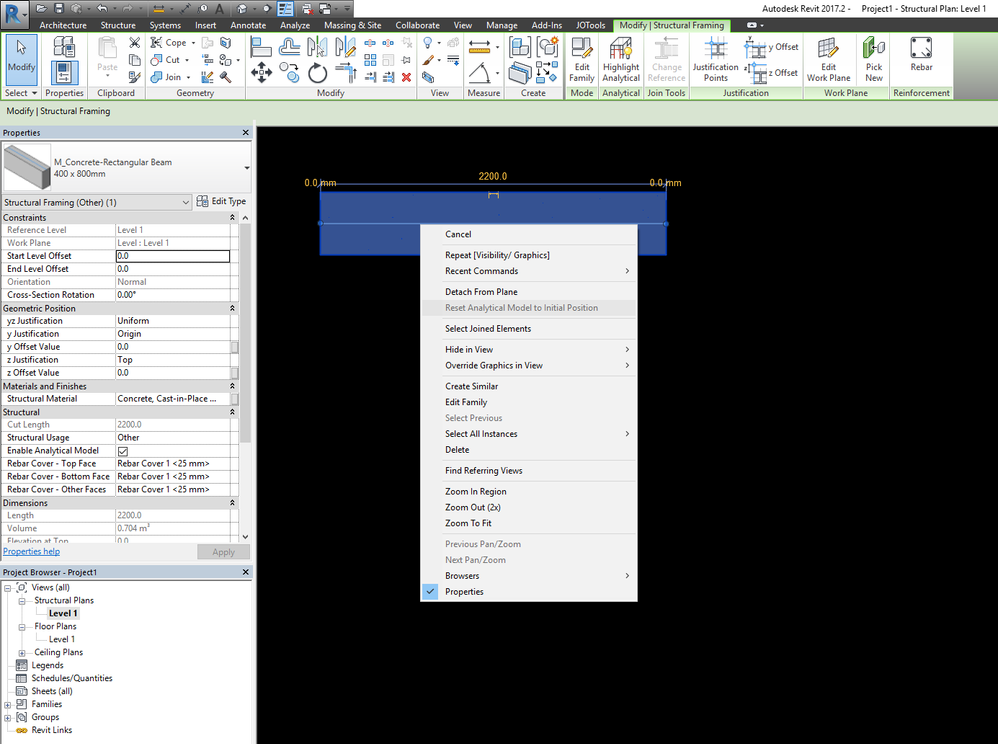Collapse the Constraints property group
The width and height of the screenshot is (998, 744).
point(232,218)
